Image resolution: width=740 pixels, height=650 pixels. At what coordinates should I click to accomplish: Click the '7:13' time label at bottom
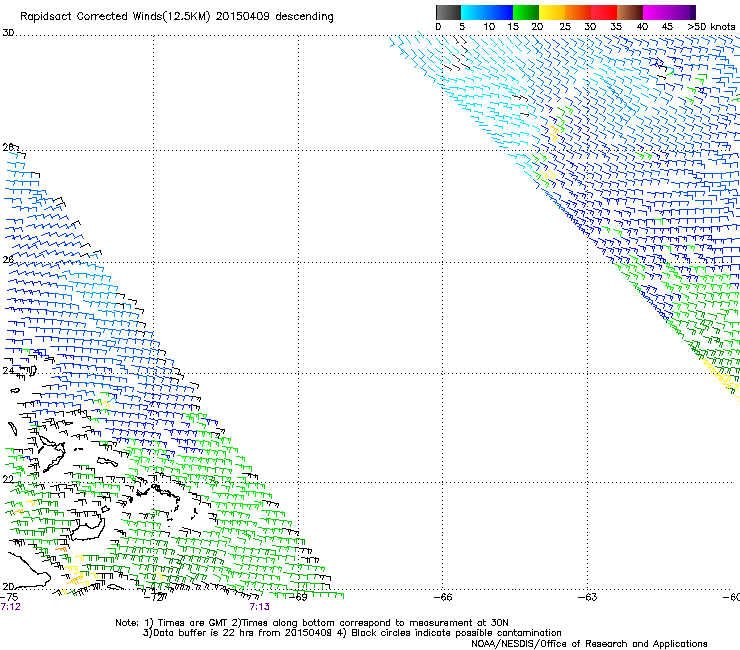click(x=260, y=607)
